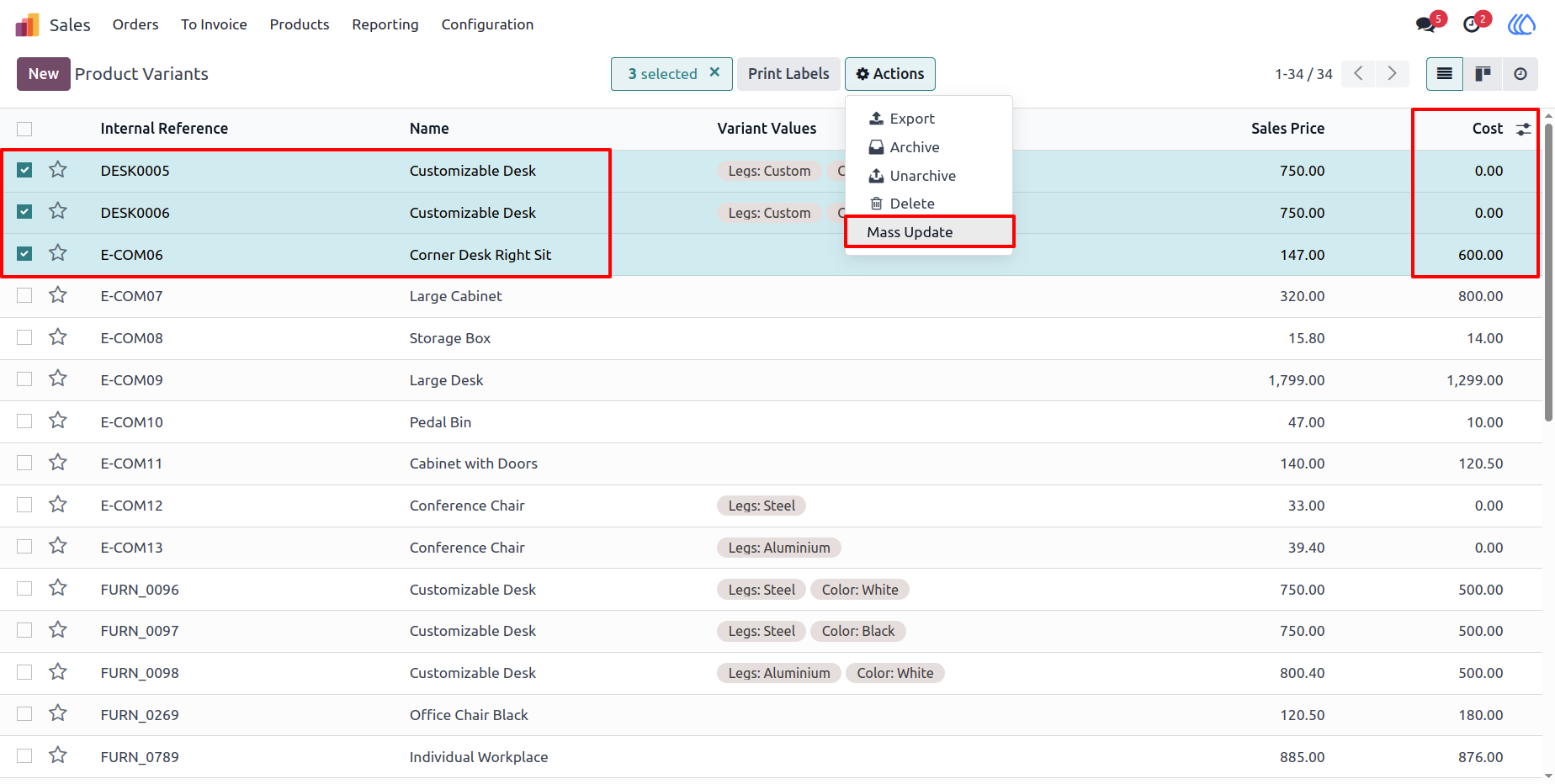Check the E-COM07 row checkbox
This screenshot has height=784, width=1555.
(24, 295)
